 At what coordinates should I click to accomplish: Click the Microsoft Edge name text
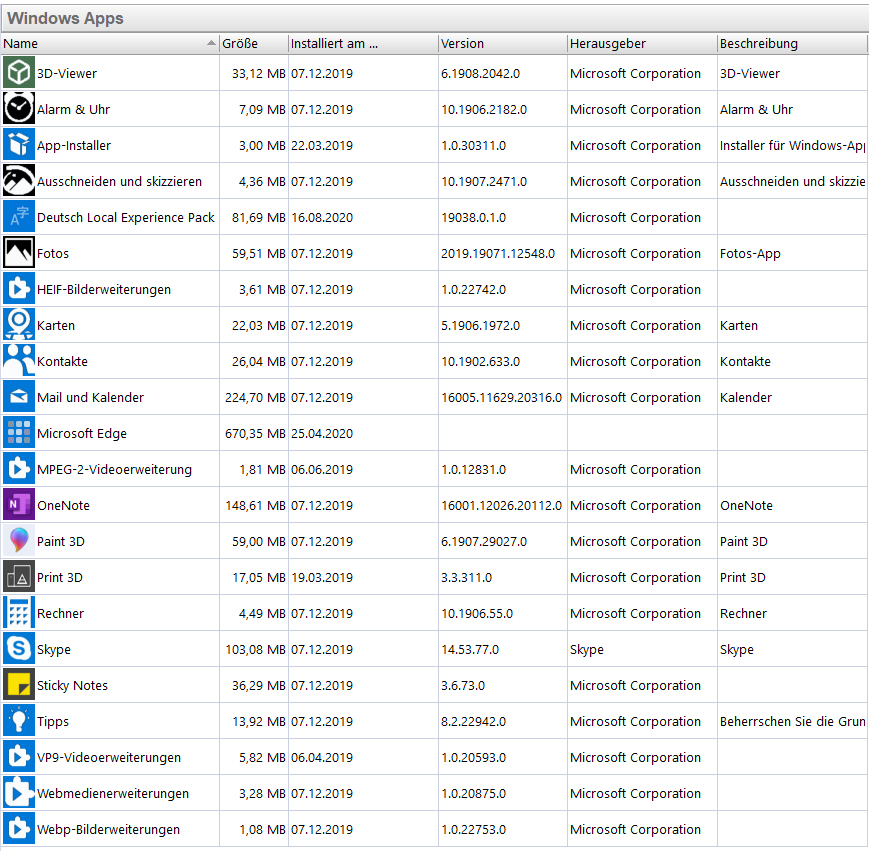[x=81, y=434]
